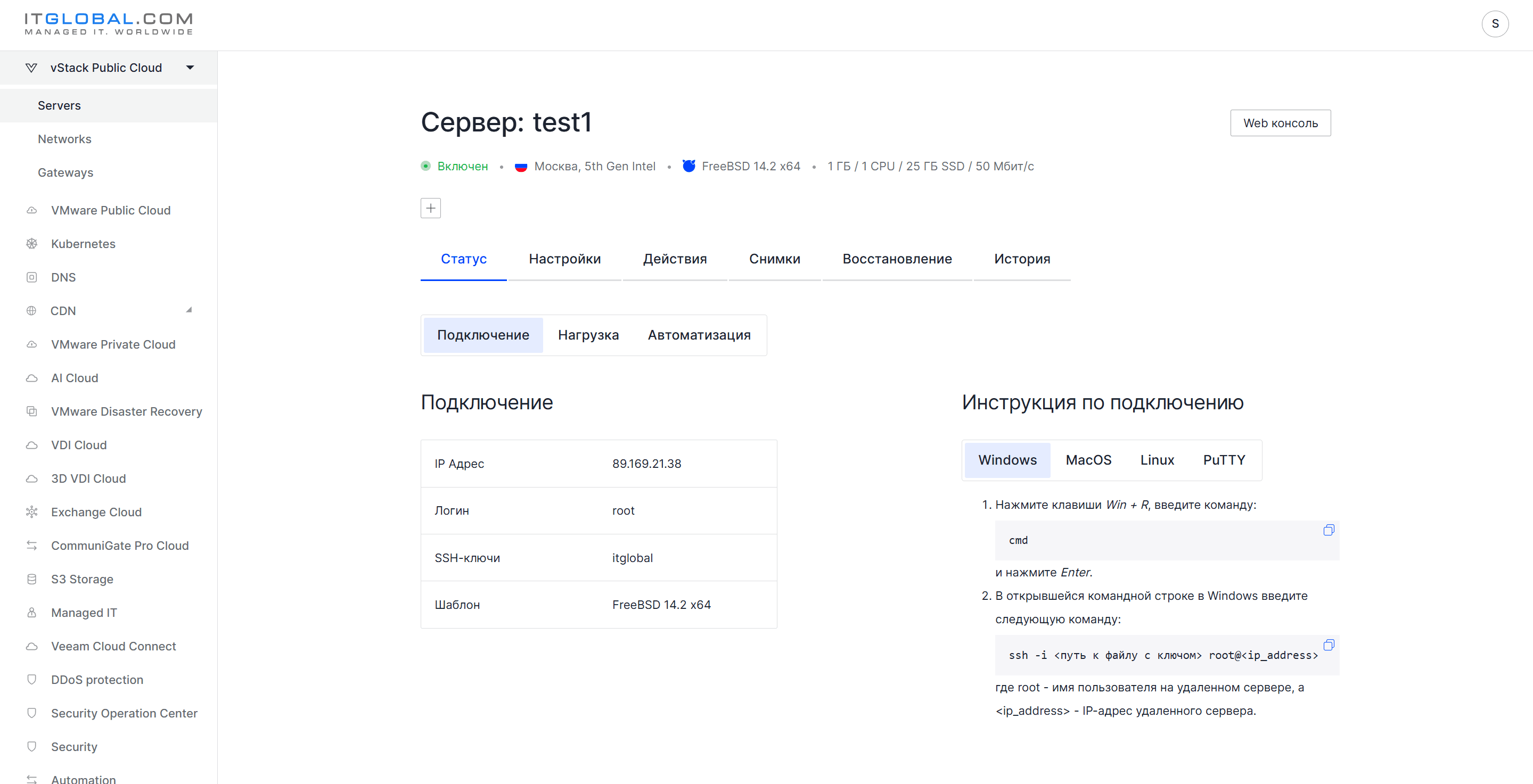Select the DNS sidebar item

[x=63, y=277]
